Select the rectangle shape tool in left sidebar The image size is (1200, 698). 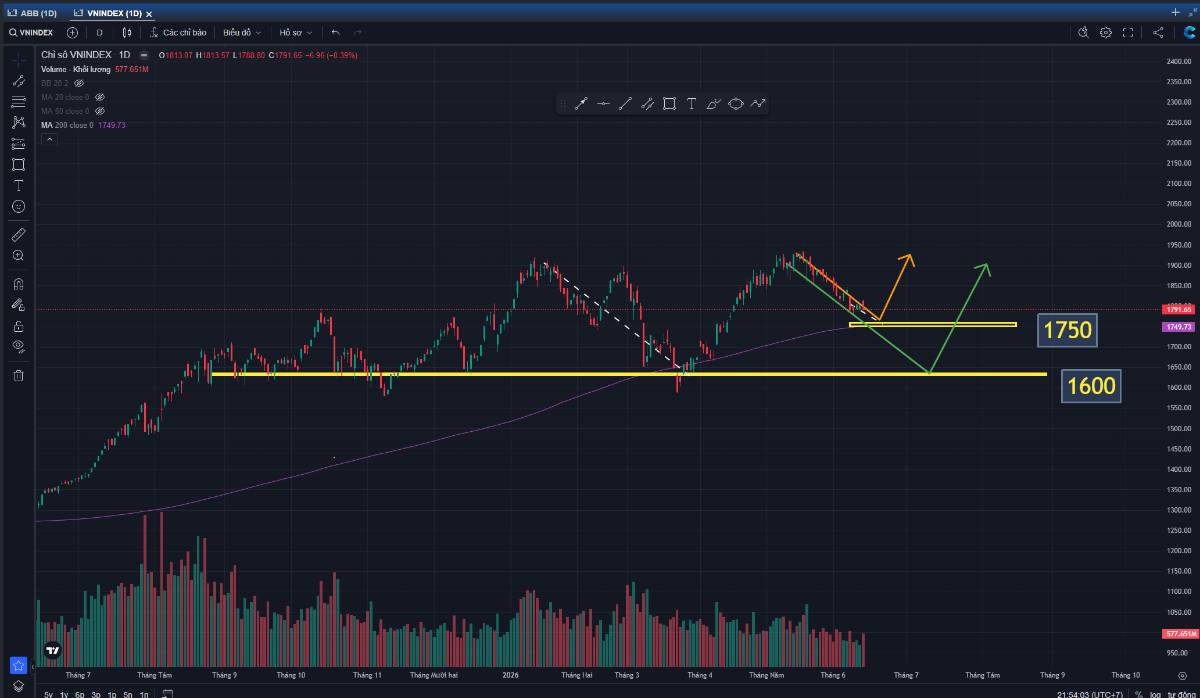point(18,164)
